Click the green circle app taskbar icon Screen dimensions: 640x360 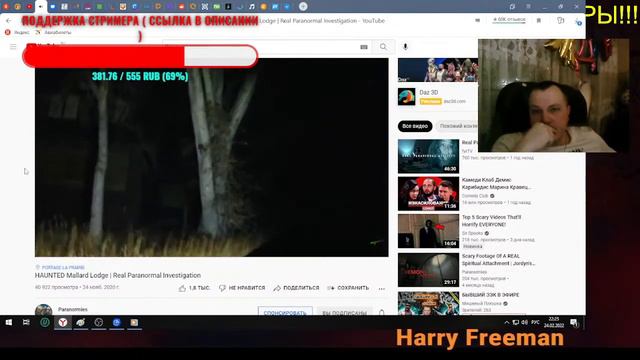[x=45, y=322]
